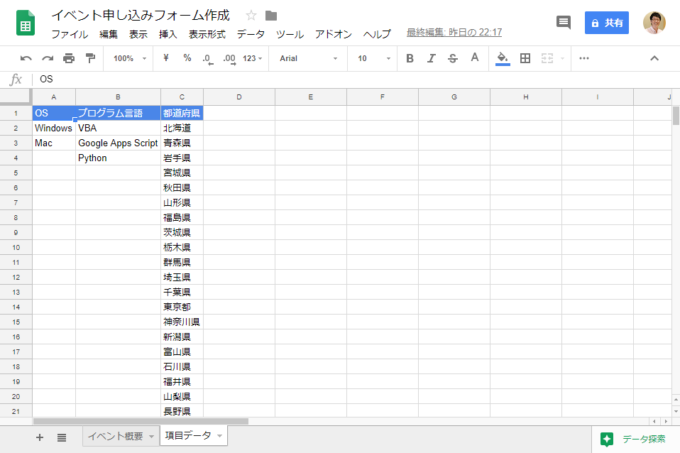Toggle strikethrough formatting

coord(453,59)
